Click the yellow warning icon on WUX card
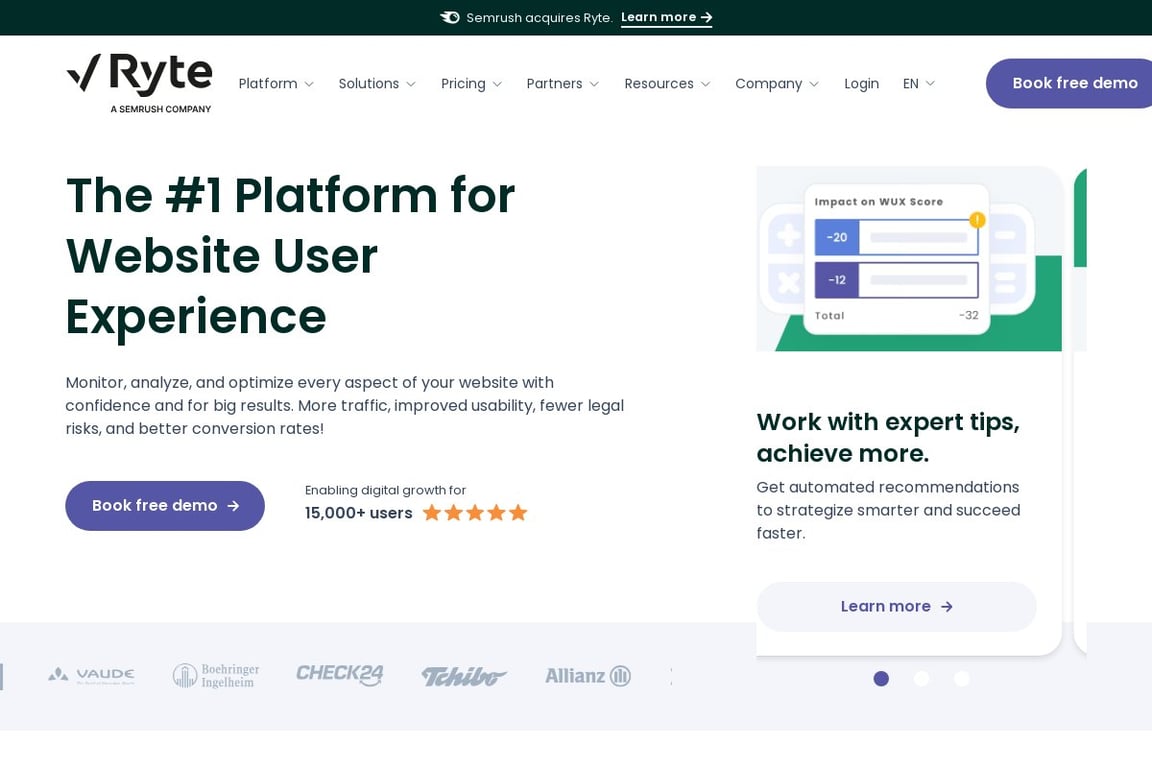 click(x=977, y=220)
